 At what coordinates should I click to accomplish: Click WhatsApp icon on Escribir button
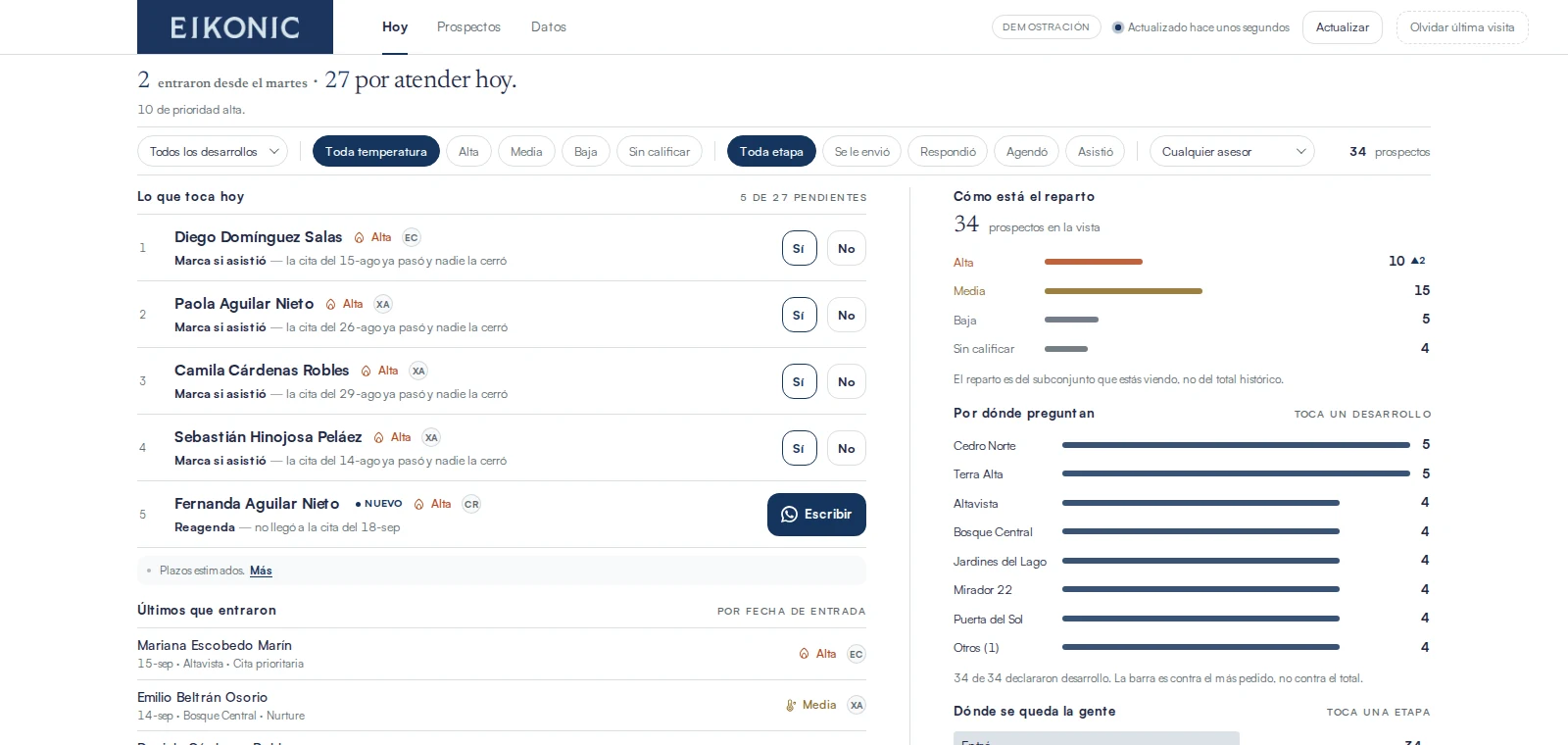(x=789, y=515)
